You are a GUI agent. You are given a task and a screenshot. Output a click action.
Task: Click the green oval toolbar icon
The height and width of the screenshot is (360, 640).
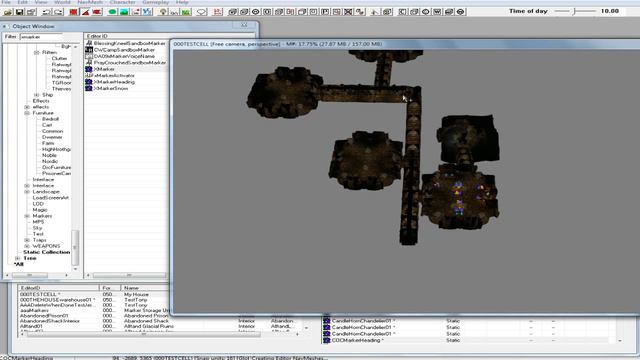tap(112, 12)
